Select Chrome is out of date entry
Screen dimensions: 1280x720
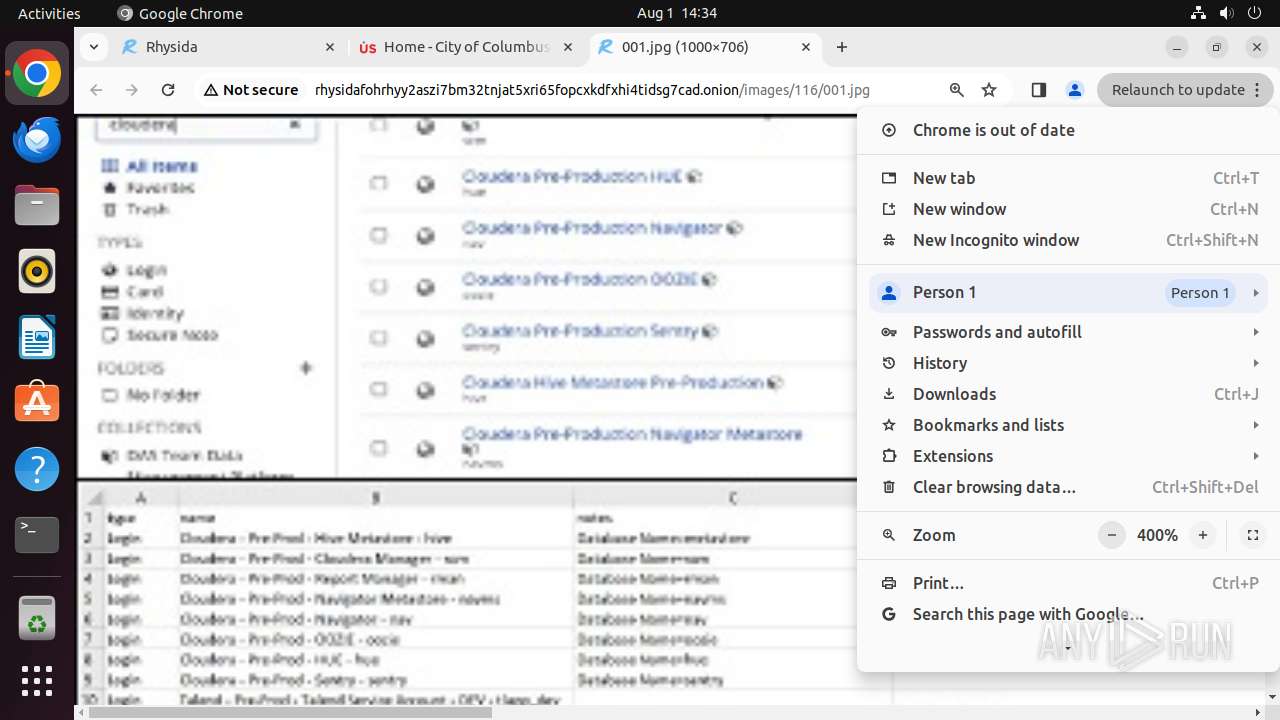click(x=1068, y=130)
